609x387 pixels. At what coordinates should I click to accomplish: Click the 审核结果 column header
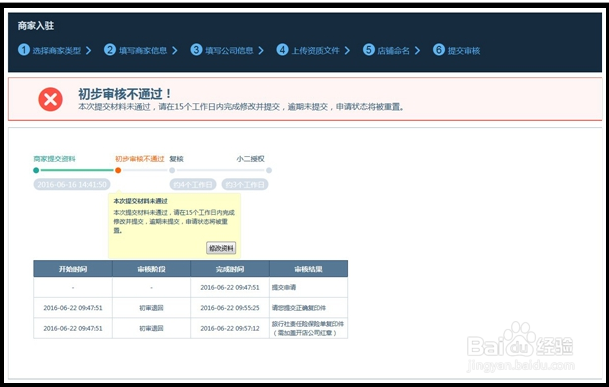pos(308,269)
